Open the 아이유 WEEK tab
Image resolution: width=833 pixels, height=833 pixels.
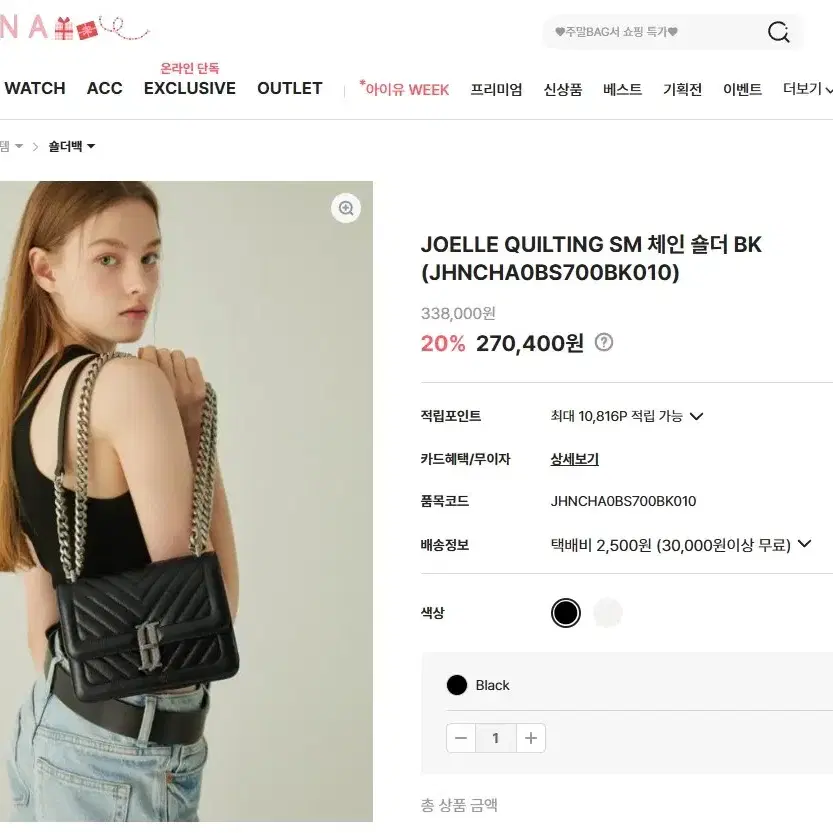point(404,89)
